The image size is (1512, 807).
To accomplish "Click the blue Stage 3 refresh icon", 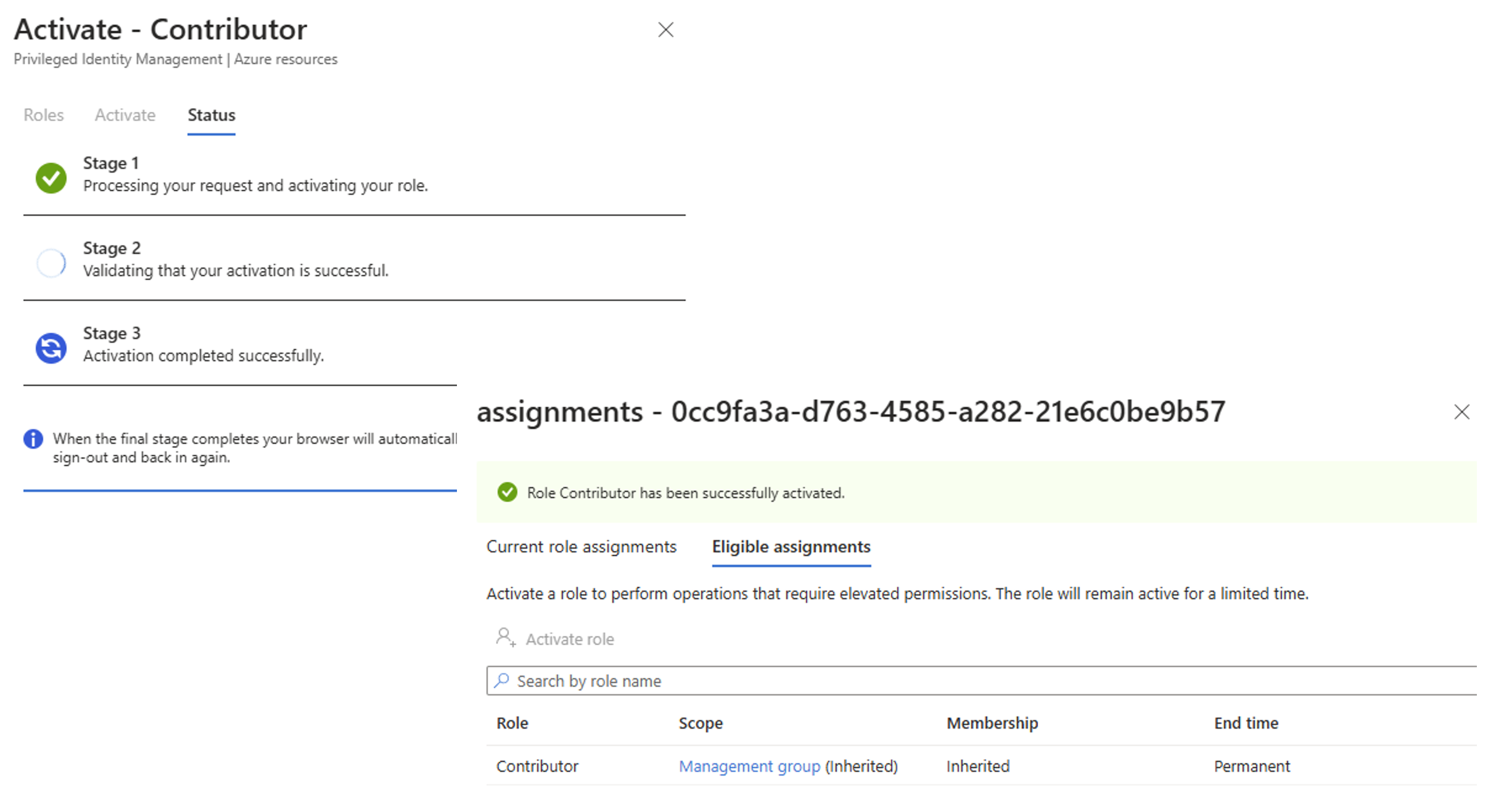I will pyautogui.click(x=51, y=348).
